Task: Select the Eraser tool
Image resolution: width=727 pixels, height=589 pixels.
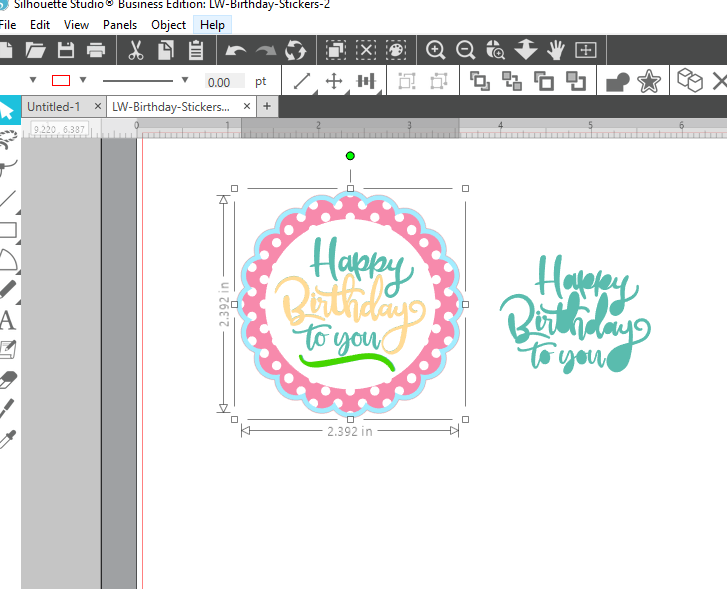Action: click(x=8, y=380)
